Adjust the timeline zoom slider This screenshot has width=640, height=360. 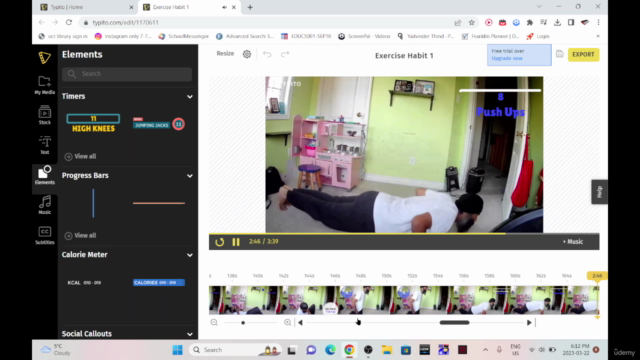[243, 322]
